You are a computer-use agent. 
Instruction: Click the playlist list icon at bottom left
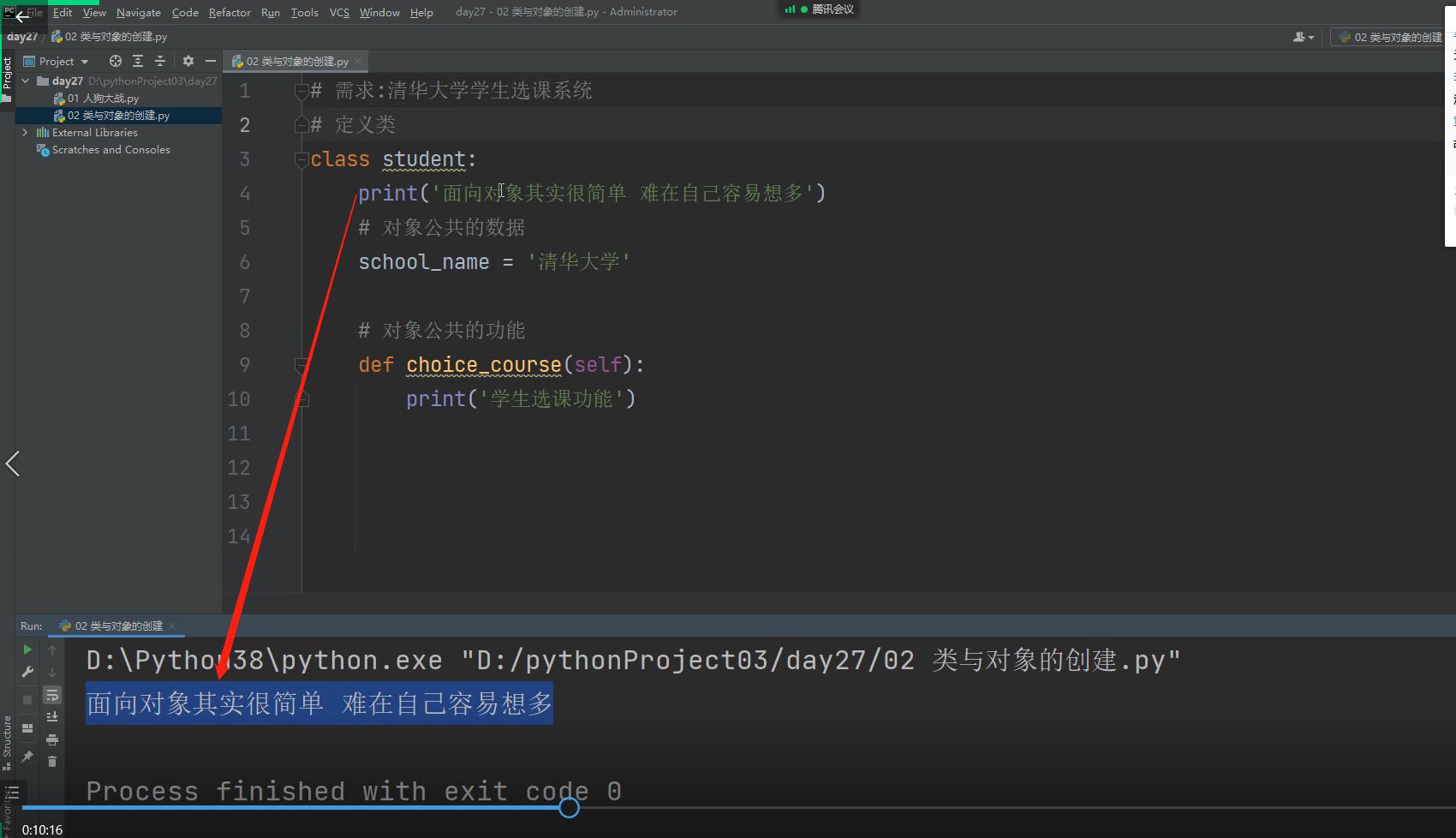coord(12,793)
